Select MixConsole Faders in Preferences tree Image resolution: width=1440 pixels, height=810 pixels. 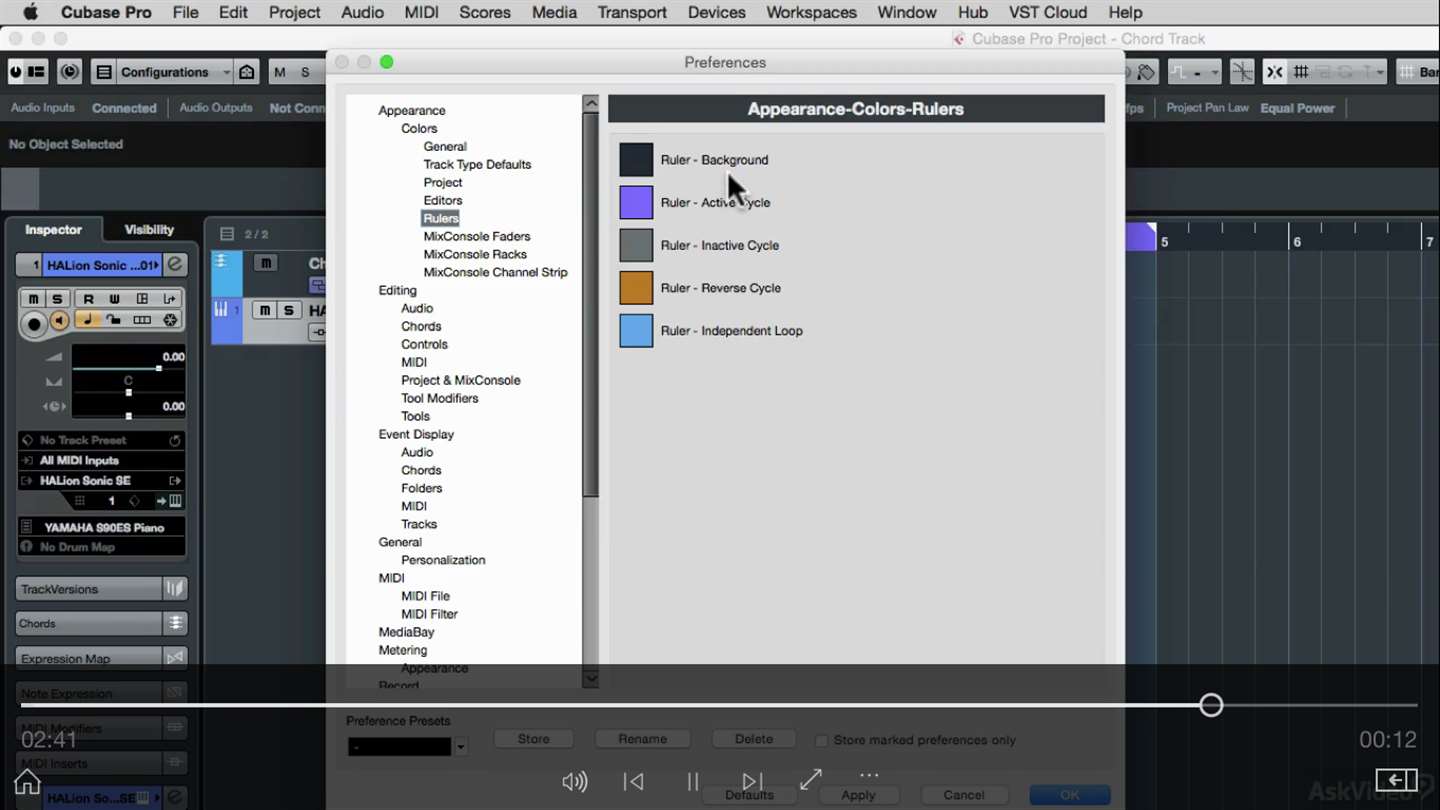tap(477, 236)
